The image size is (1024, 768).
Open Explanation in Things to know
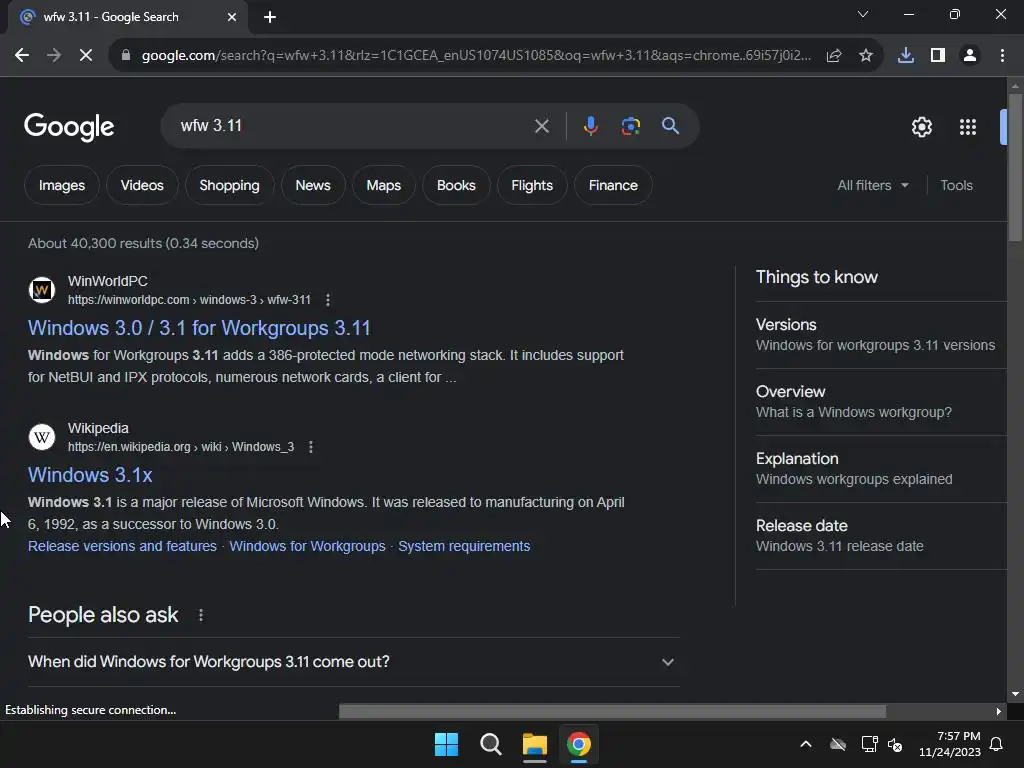coord(881,469)
